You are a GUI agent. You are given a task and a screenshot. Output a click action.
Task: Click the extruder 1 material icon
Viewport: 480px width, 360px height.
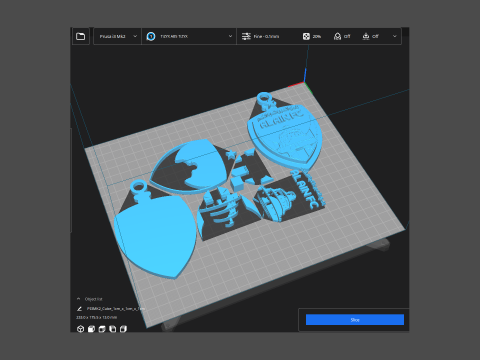click(x=151, y=36)
